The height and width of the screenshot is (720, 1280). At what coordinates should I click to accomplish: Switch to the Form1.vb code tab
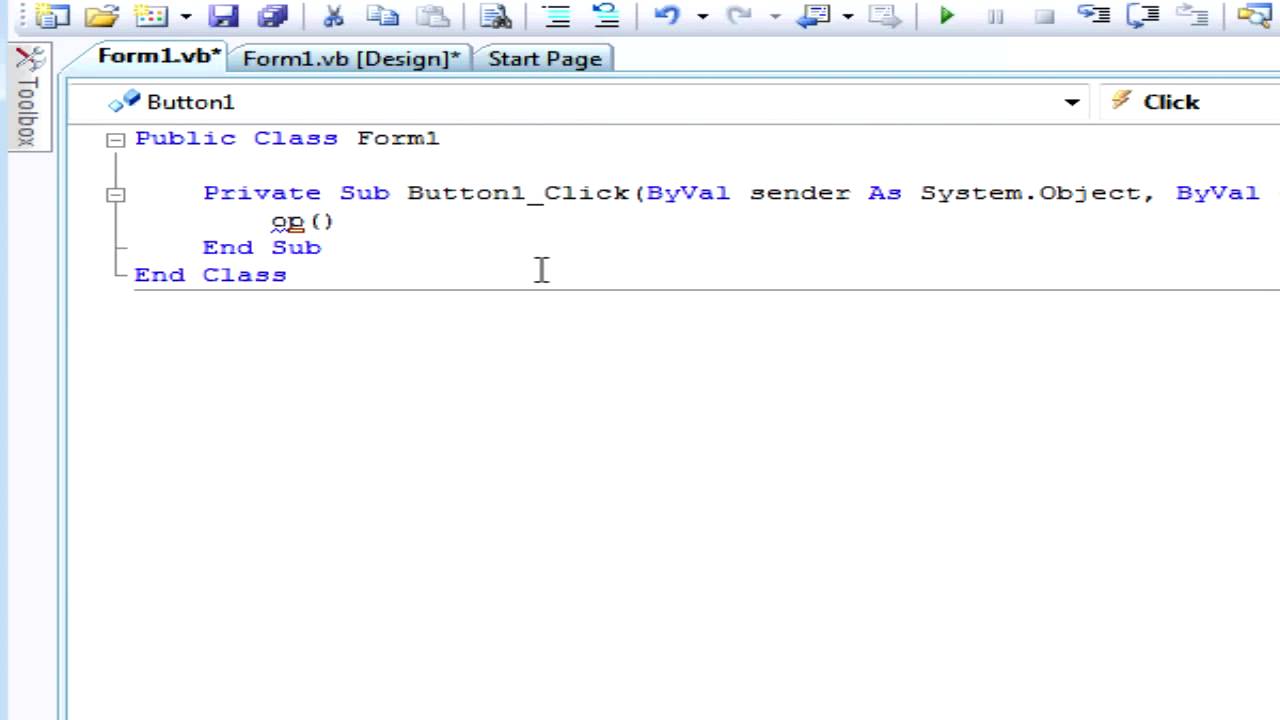(x=158, y=57)
